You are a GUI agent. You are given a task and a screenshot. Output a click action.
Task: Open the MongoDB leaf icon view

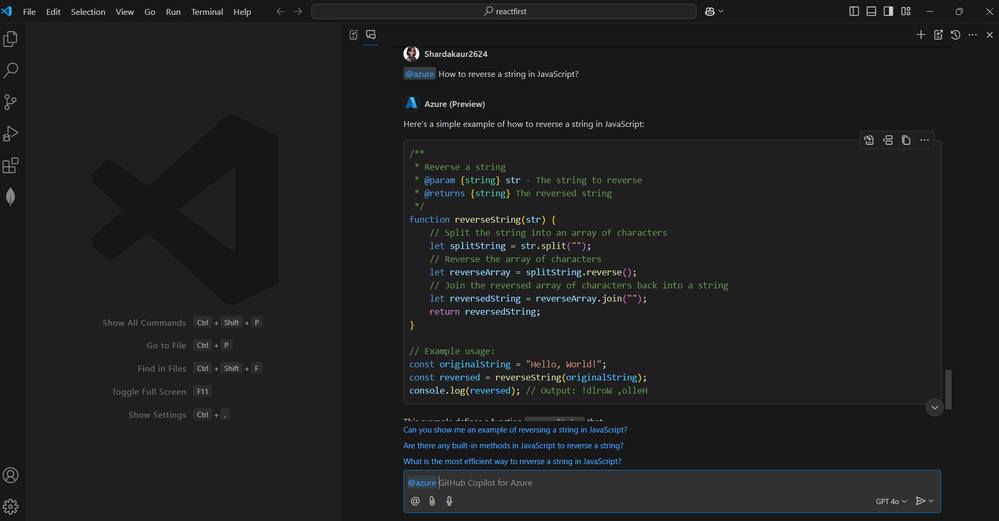[10, 197]
